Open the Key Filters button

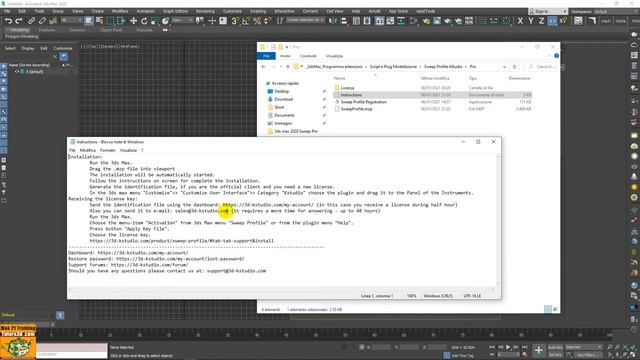point(587,355)
